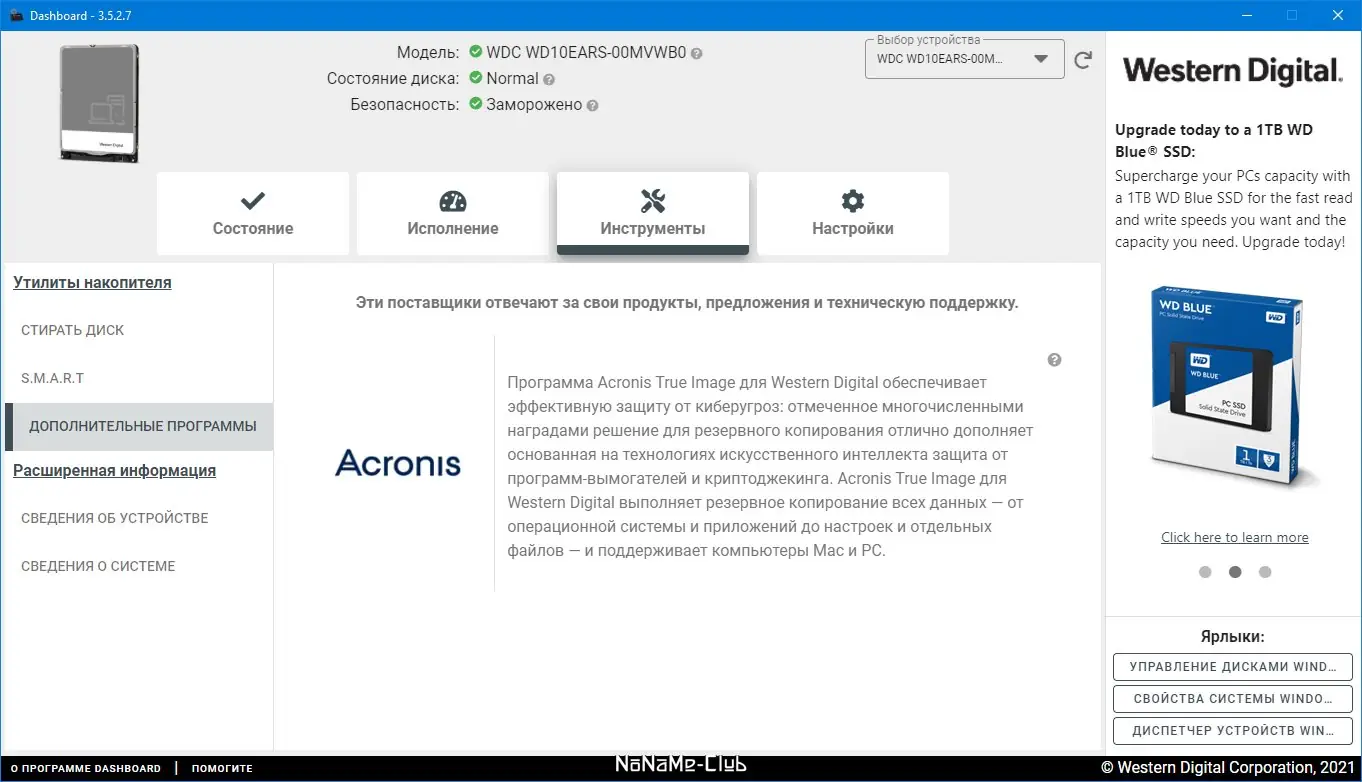Click the Normal disk status text
The height and width of the screenshot is (782, 1362).
tap(512, 79)
